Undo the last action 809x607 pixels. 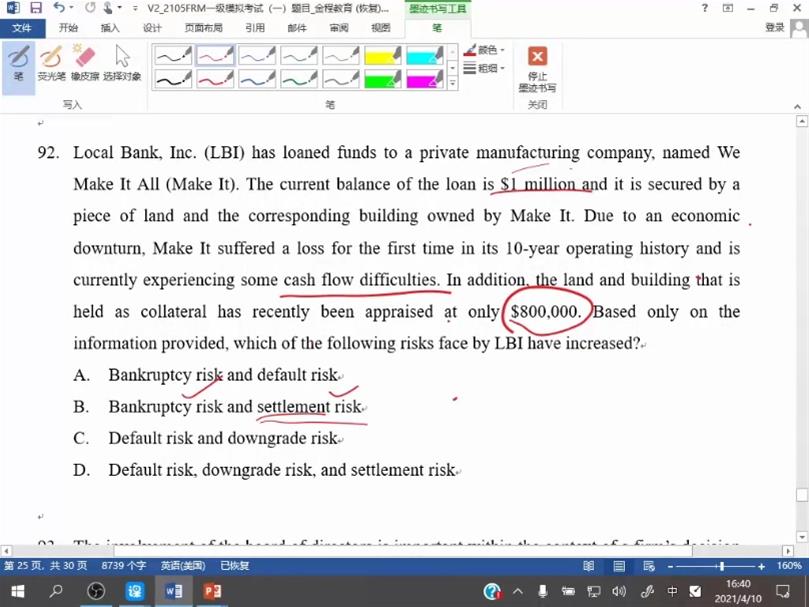59,8
